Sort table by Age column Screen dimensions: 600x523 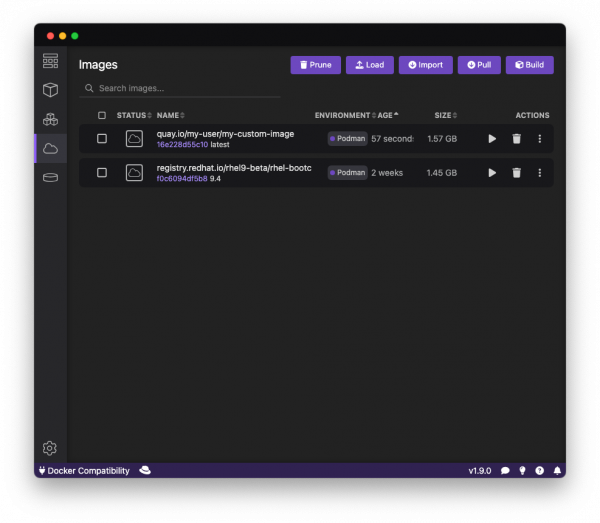point(388,115)
